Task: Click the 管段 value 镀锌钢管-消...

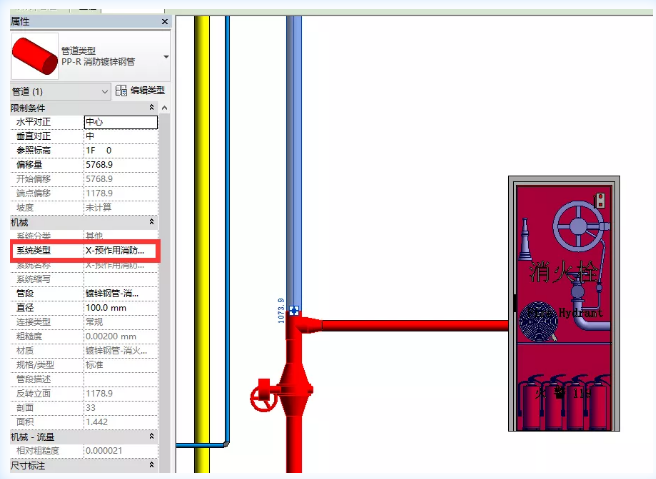Action: click(121, 294)
